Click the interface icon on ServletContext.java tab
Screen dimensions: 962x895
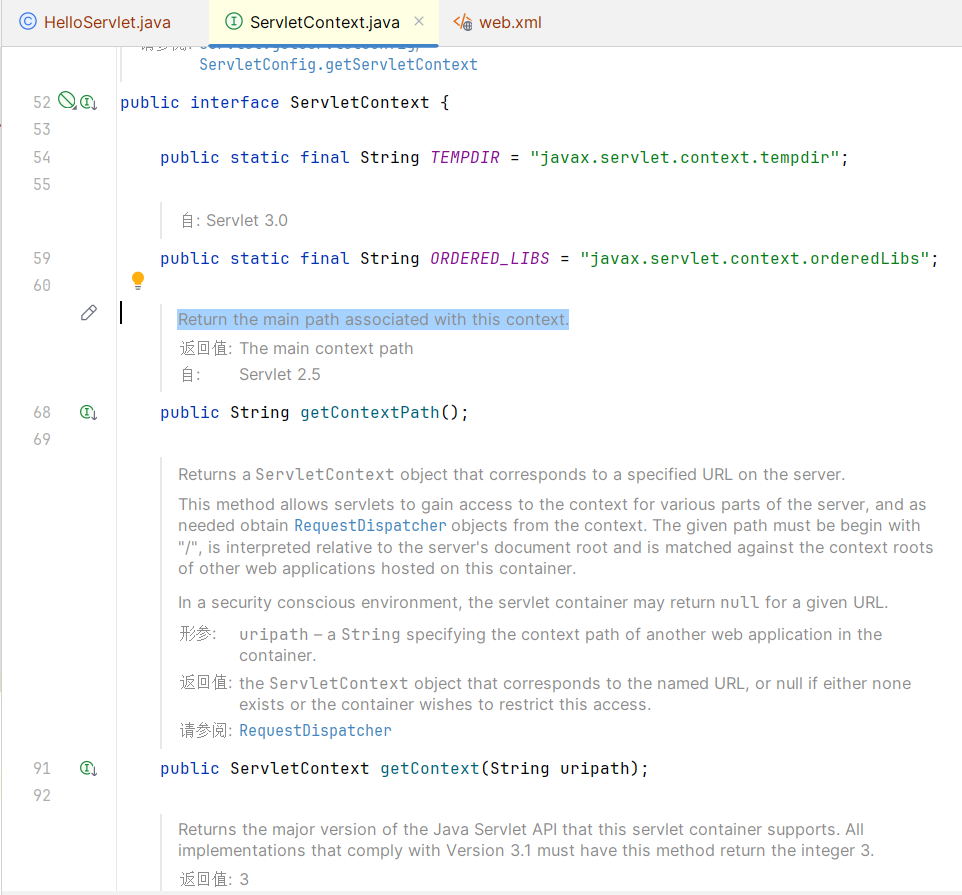click(x=234, y=22)
